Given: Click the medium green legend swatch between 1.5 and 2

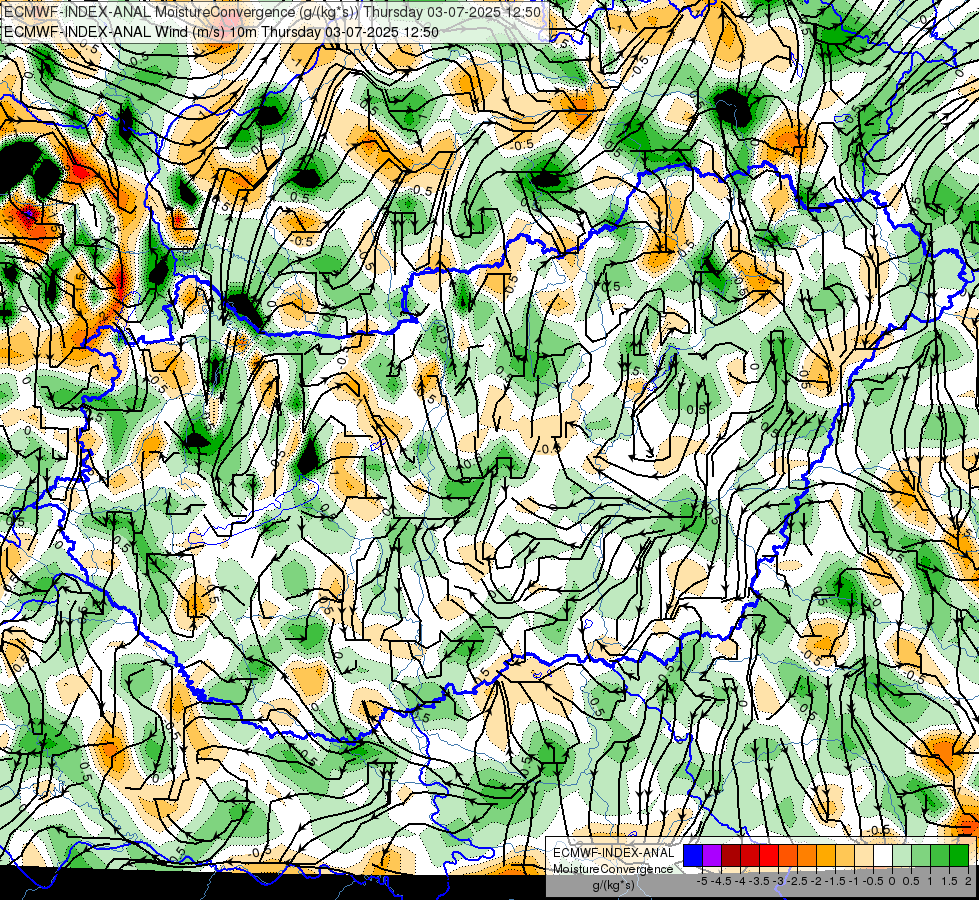Looking at the screenshot, I should point(940,855).
